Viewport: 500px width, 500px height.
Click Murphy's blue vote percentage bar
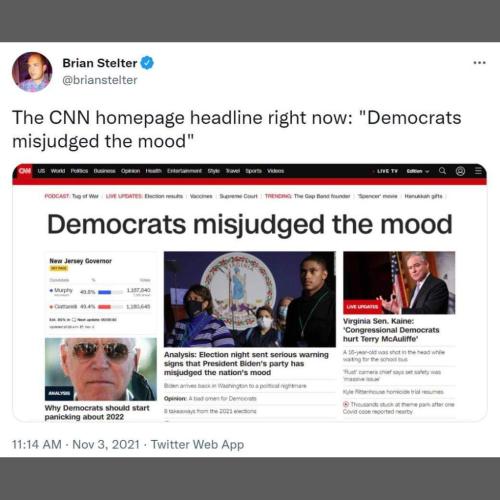coord(105,292)
